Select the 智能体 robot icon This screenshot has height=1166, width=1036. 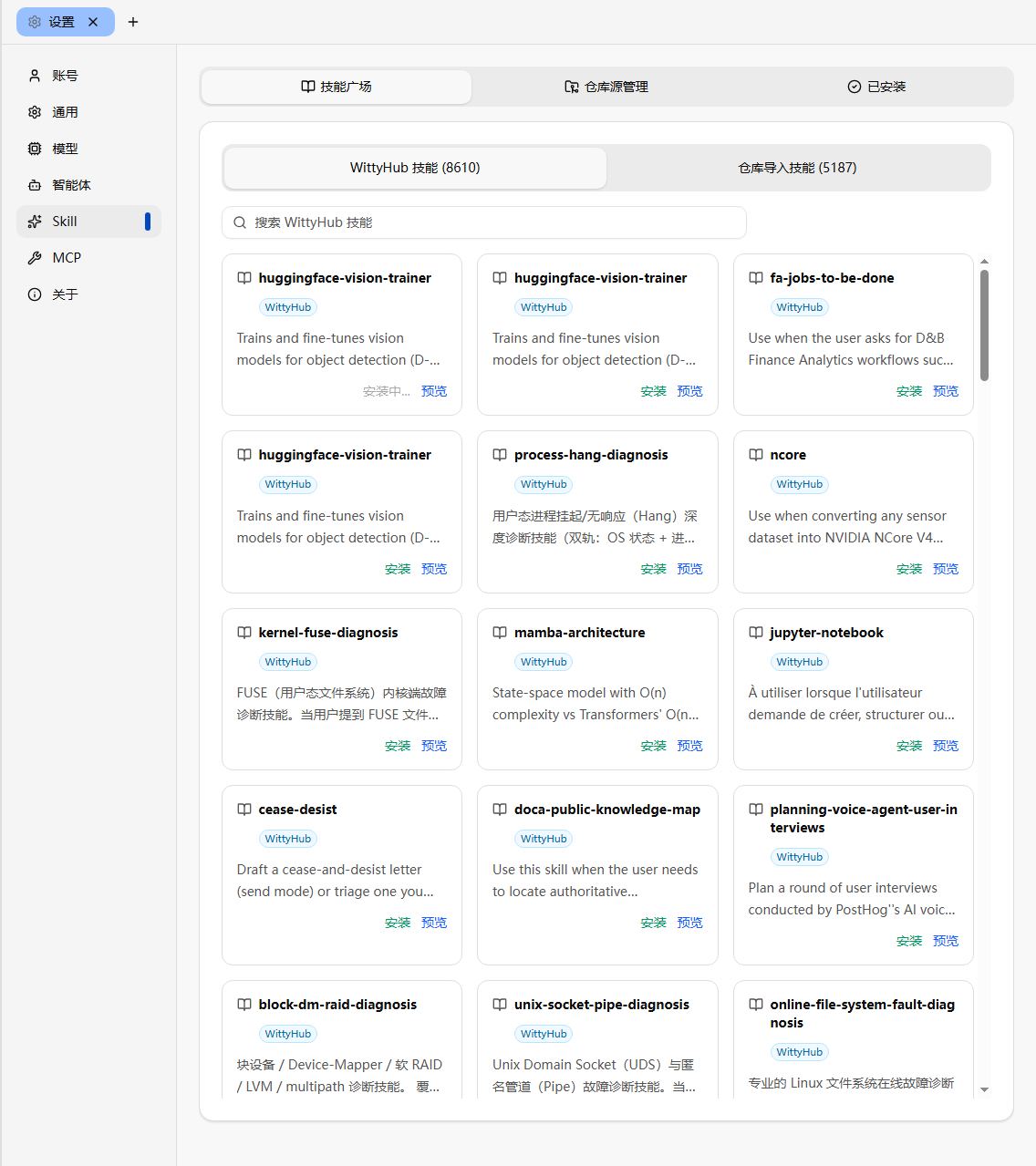pyautogui.click(x=35, y=185)
